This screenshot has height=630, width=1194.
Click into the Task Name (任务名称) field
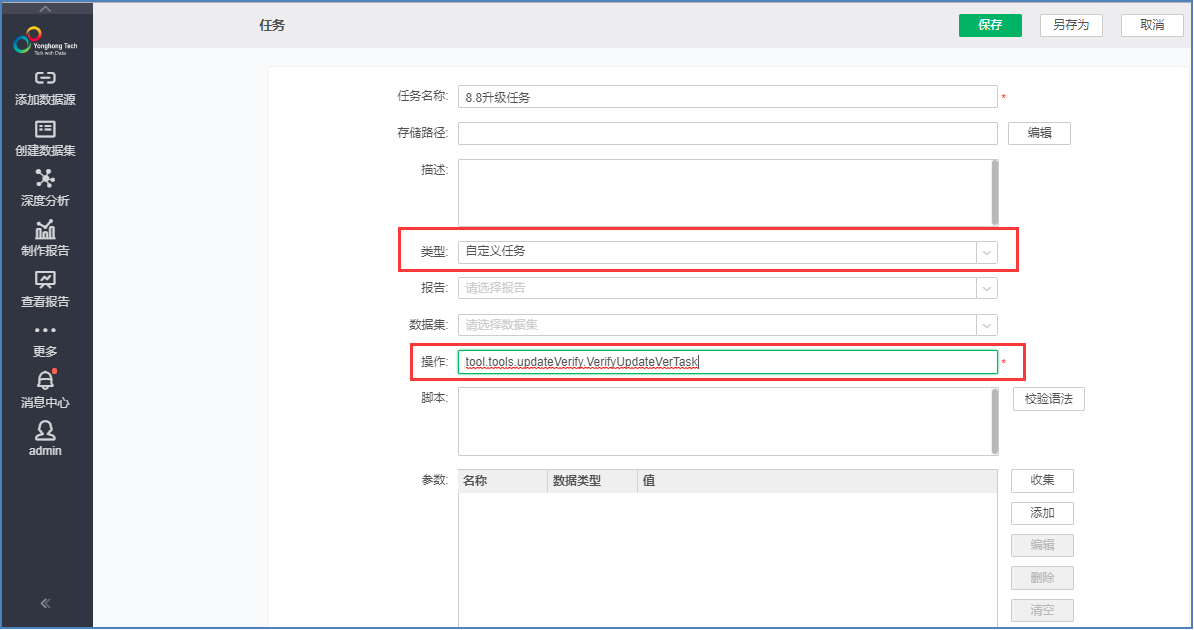[x=727, y=97]
